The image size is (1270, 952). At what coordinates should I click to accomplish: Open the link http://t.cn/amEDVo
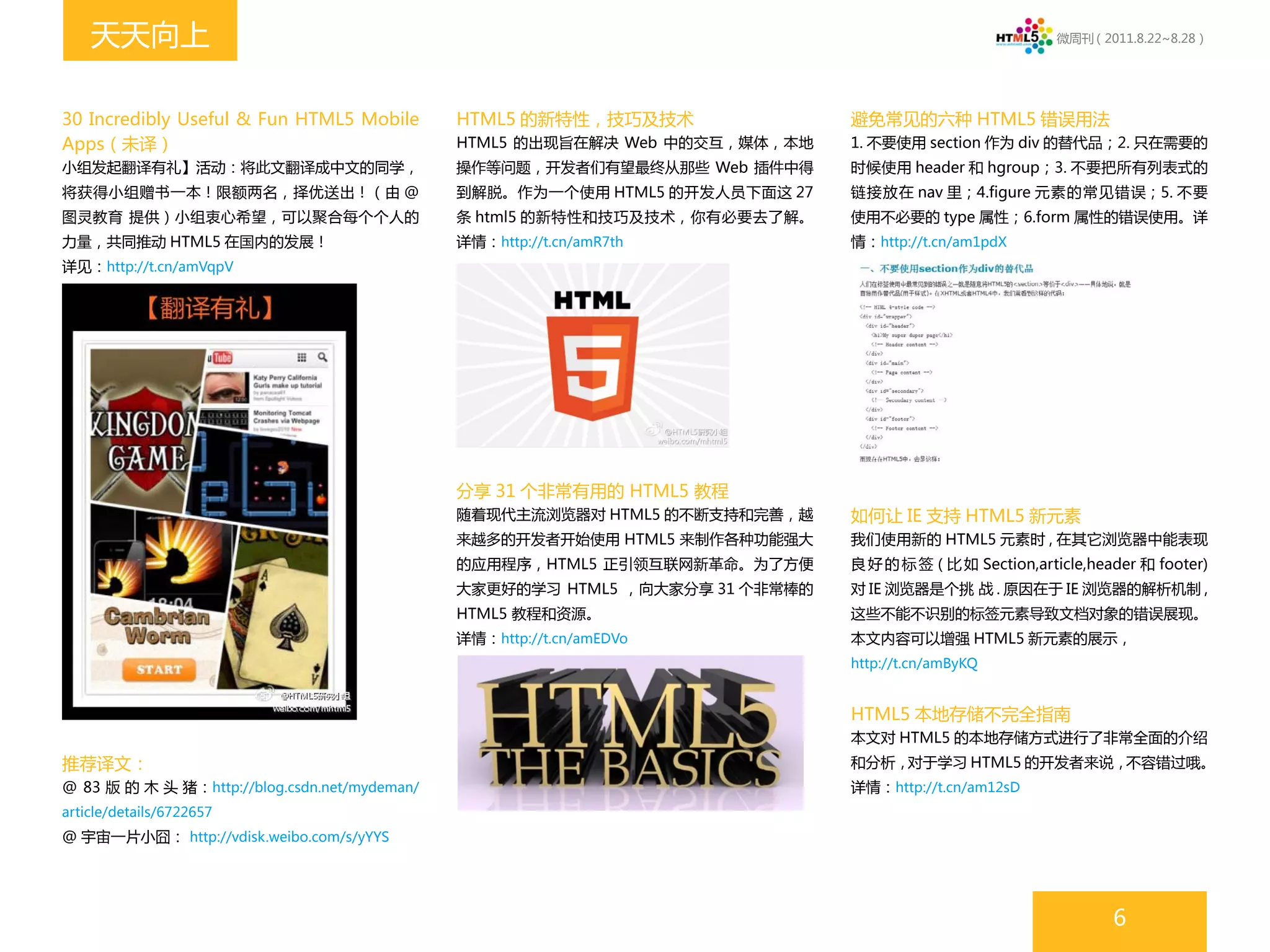tap(564, 638)
